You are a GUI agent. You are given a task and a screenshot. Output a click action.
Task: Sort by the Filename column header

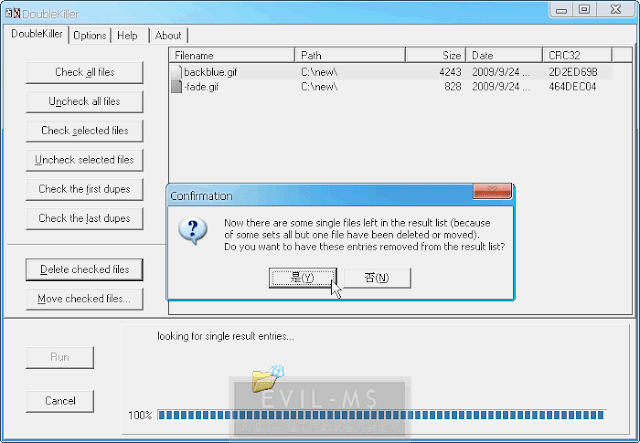(231, 55)
